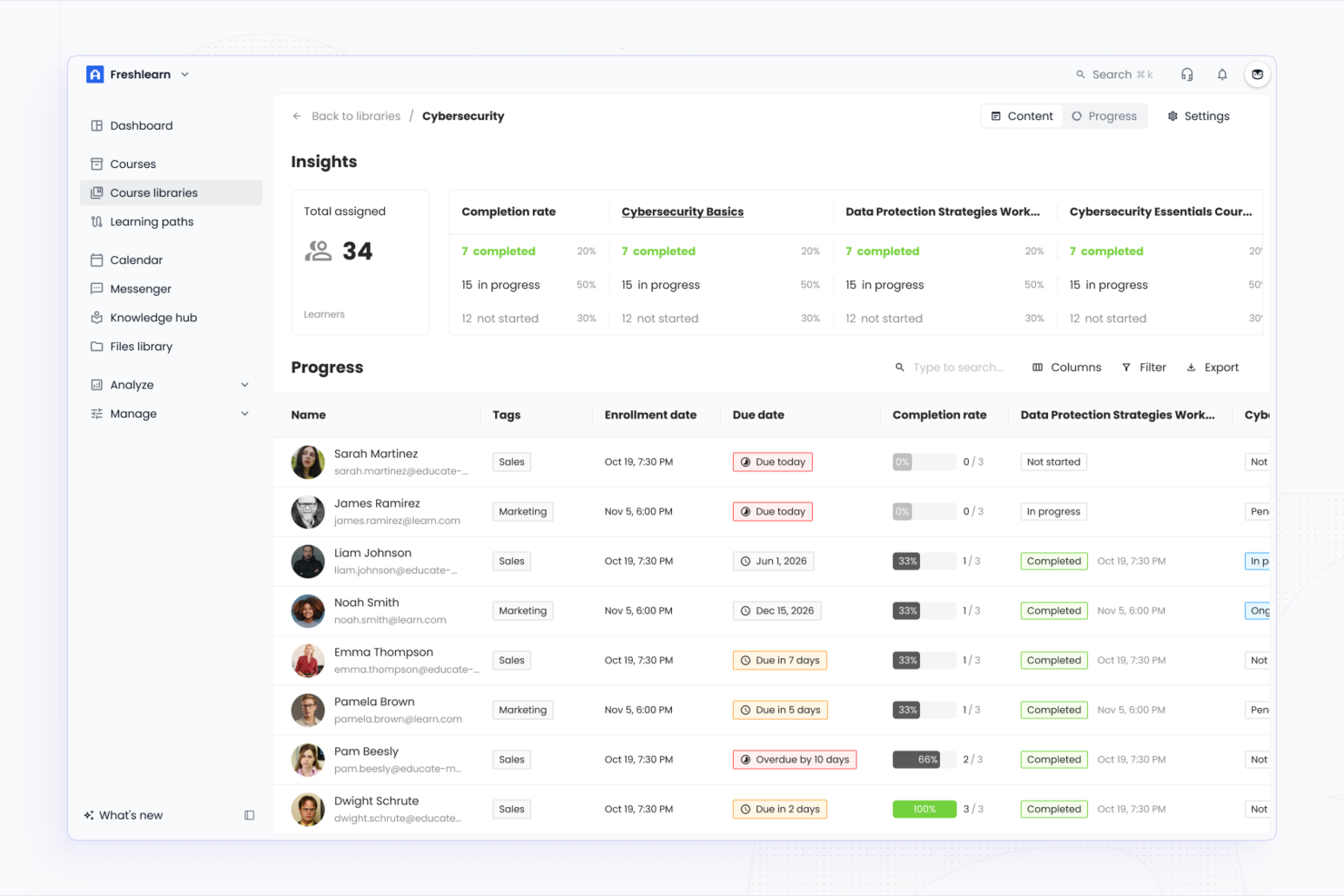Open the Learning paths section

tap(151, 222)
